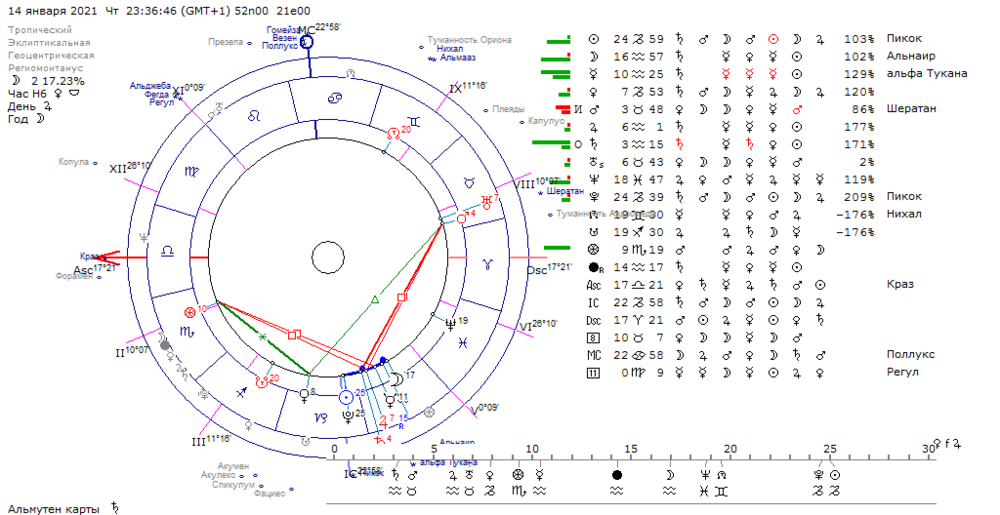The width and height of the screenshot is (1000, 515).
Task: Select the star name "Альнаир" in the table
Action: pyautogui.click(x=911, y=56)
